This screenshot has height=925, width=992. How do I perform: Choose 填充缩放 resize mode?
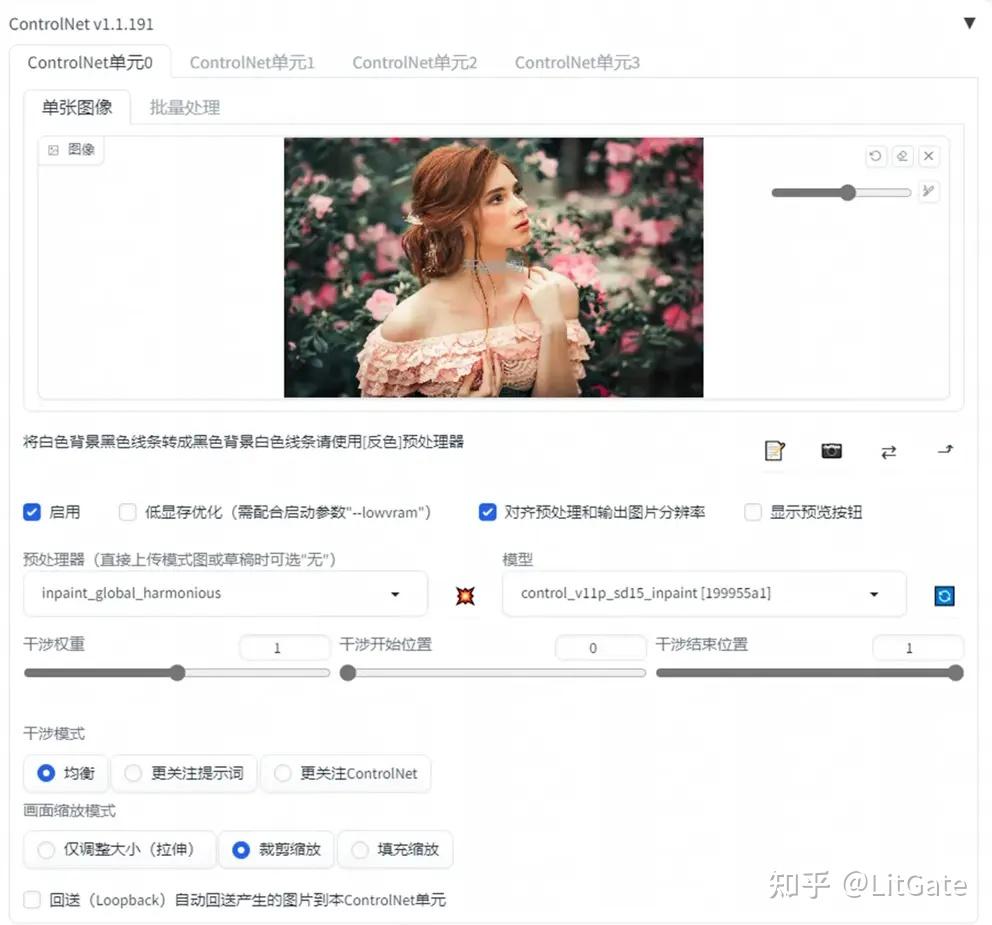[x=358, y=849]
